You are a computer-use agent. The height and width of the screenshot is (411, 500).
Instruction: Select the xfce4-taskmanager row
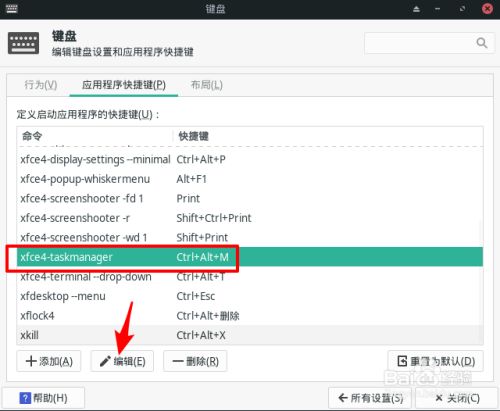[x=250, y=257]
